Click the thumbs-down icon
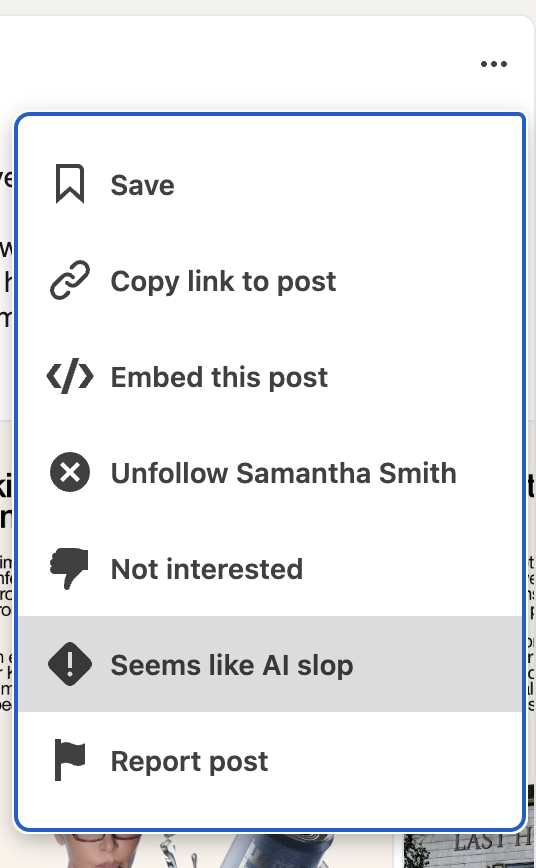Image resolution: width=536 pixels, height=868 pixels. [70, 569]
